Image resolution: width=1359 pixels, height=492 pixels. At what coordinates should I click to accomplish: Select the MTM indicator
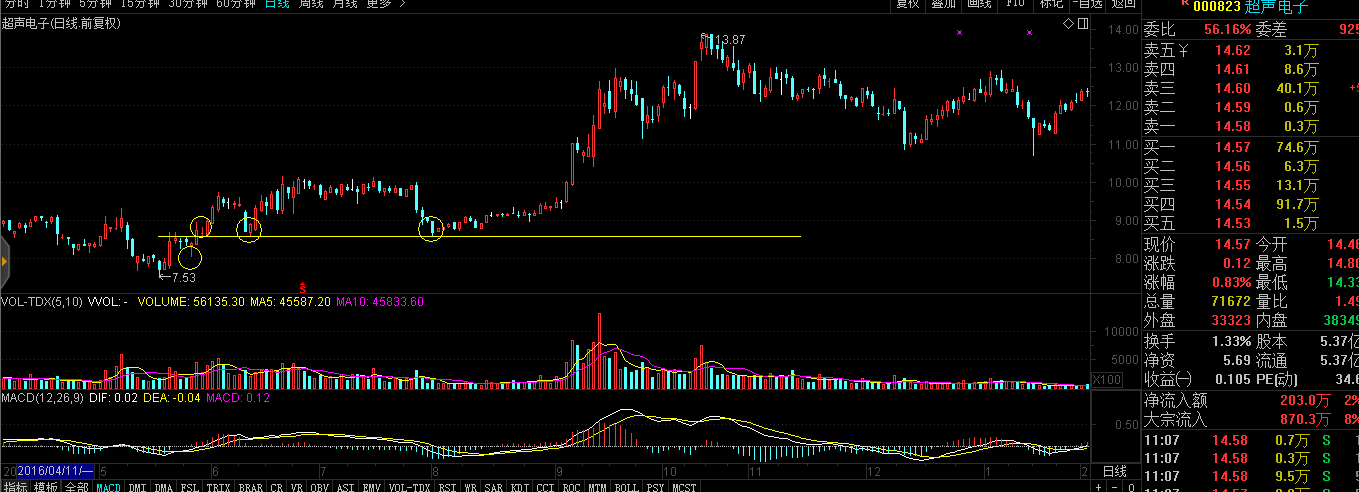coord(598,487)
